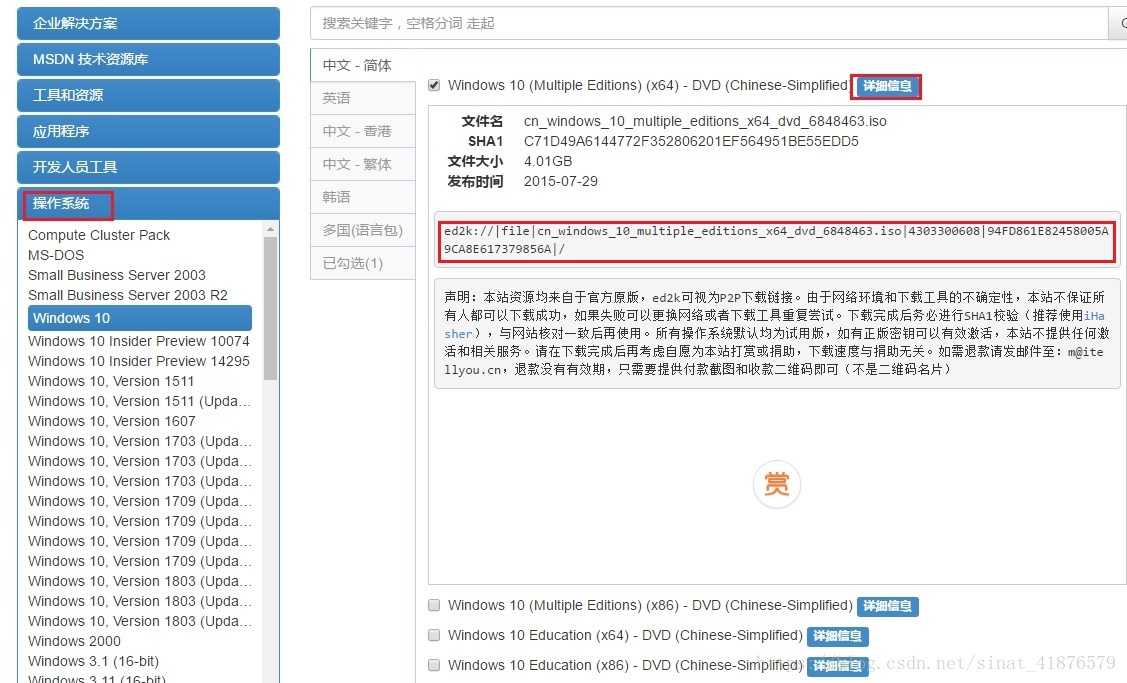Check Windows 10 Multiple Editions x86 checkbox

tap(434, 605)
